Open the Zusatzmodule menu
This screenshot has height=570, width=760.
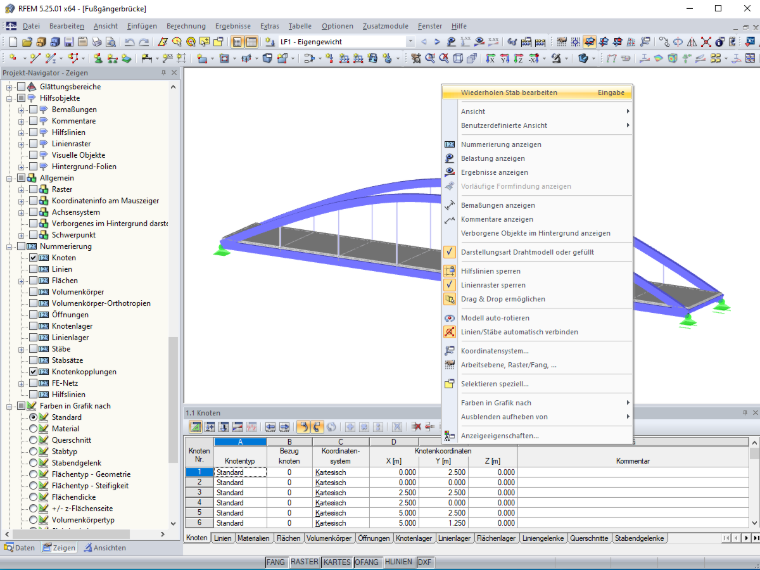(x=385, y=26)
